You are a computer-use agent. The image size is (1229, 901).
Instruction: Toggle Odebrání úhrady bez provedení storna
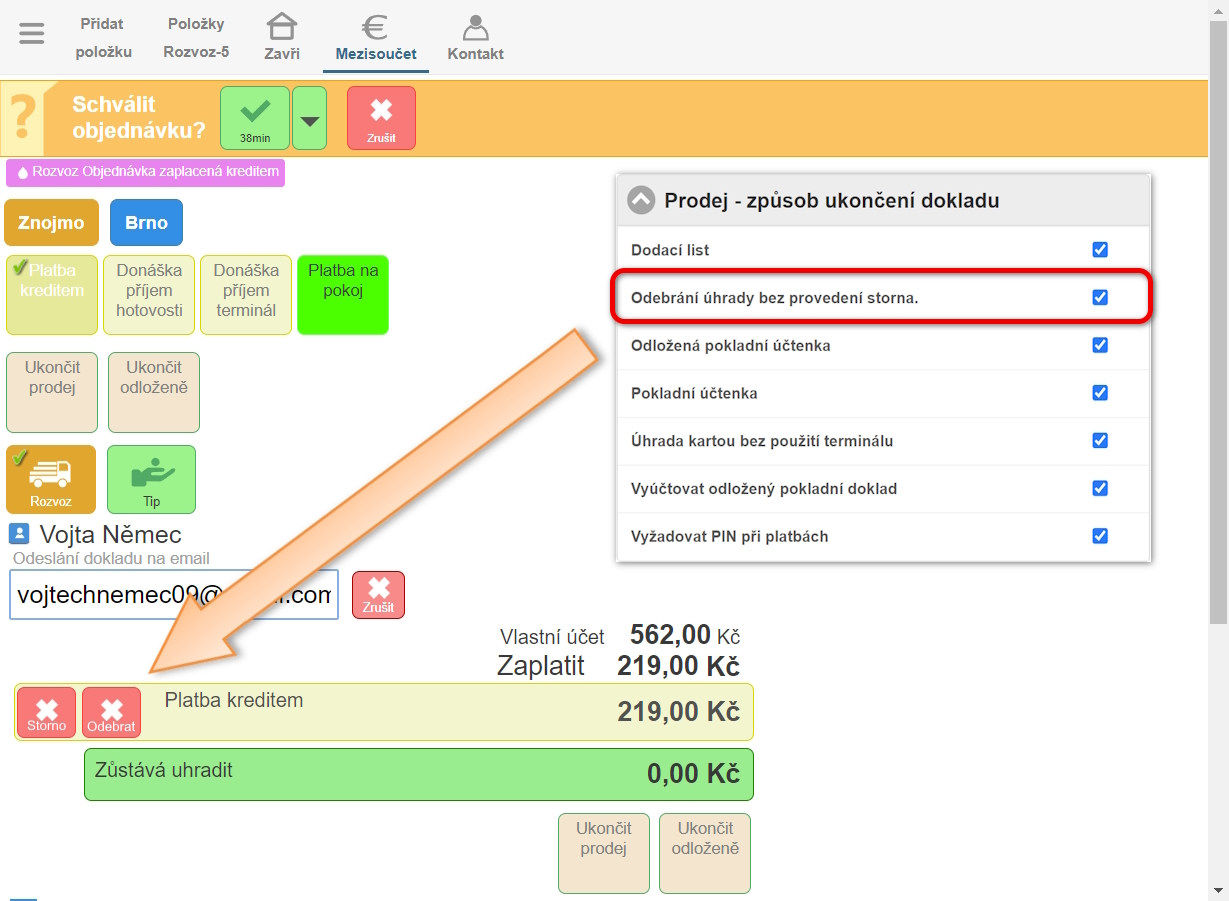coord(1100,297)
